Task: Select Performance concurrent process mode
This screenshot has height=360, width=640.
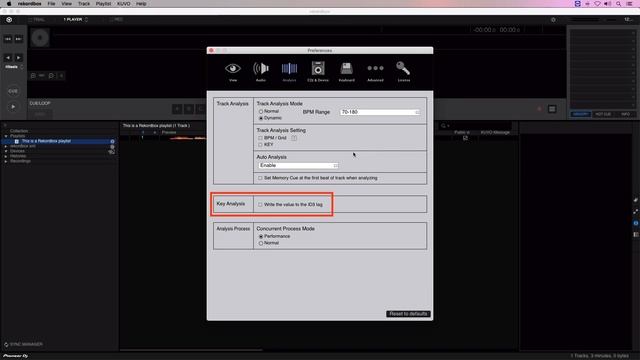Action: [x=261, y=236]
